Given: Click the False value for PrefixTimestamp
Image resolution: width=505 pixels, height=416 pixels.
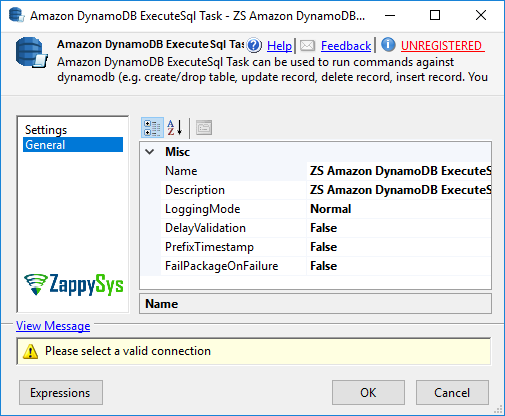Looking at the screenshot, I should coord(323,247).
